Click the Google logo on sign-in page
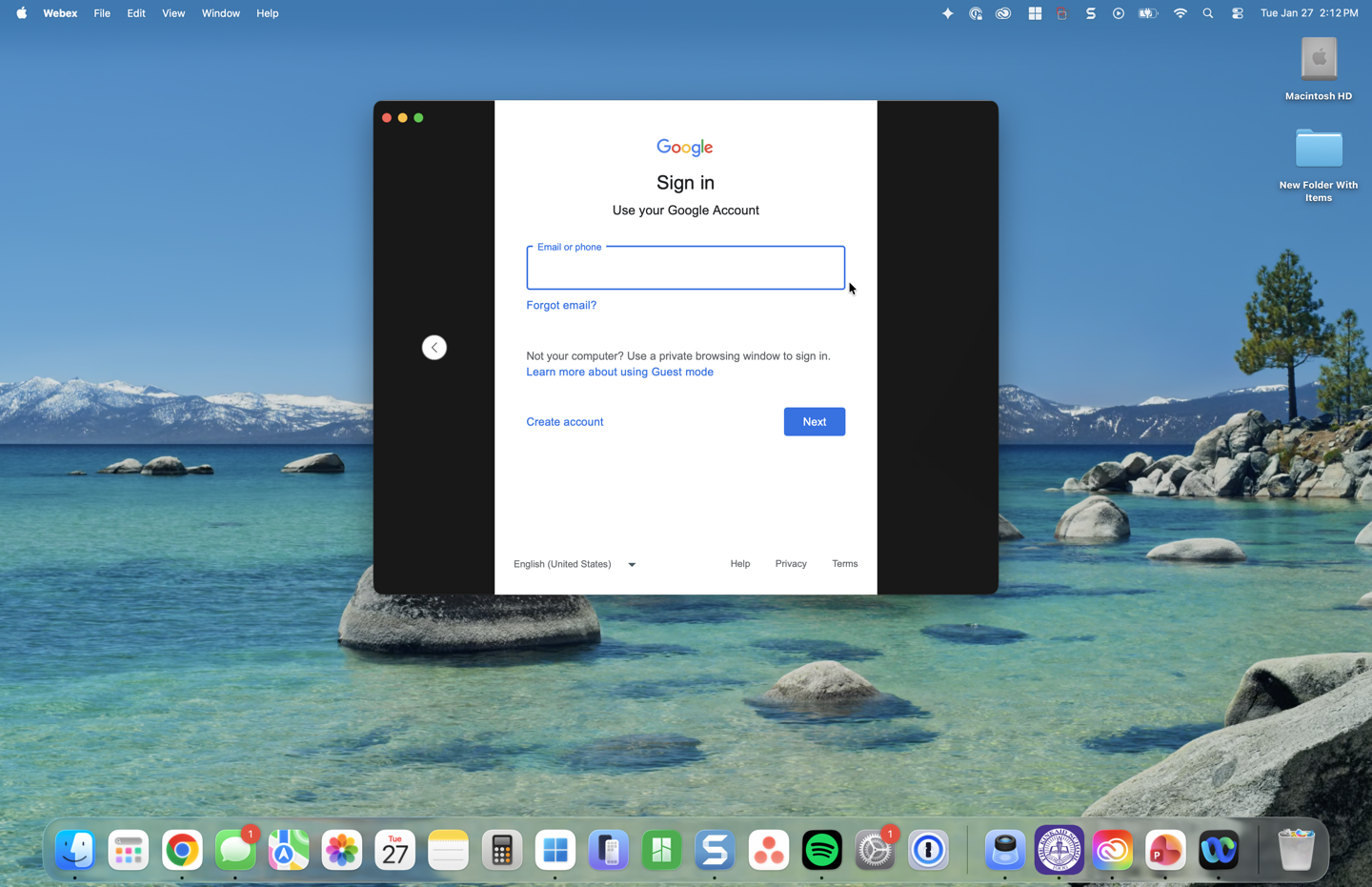The image size is (1372, 887). tap(685, 147)
